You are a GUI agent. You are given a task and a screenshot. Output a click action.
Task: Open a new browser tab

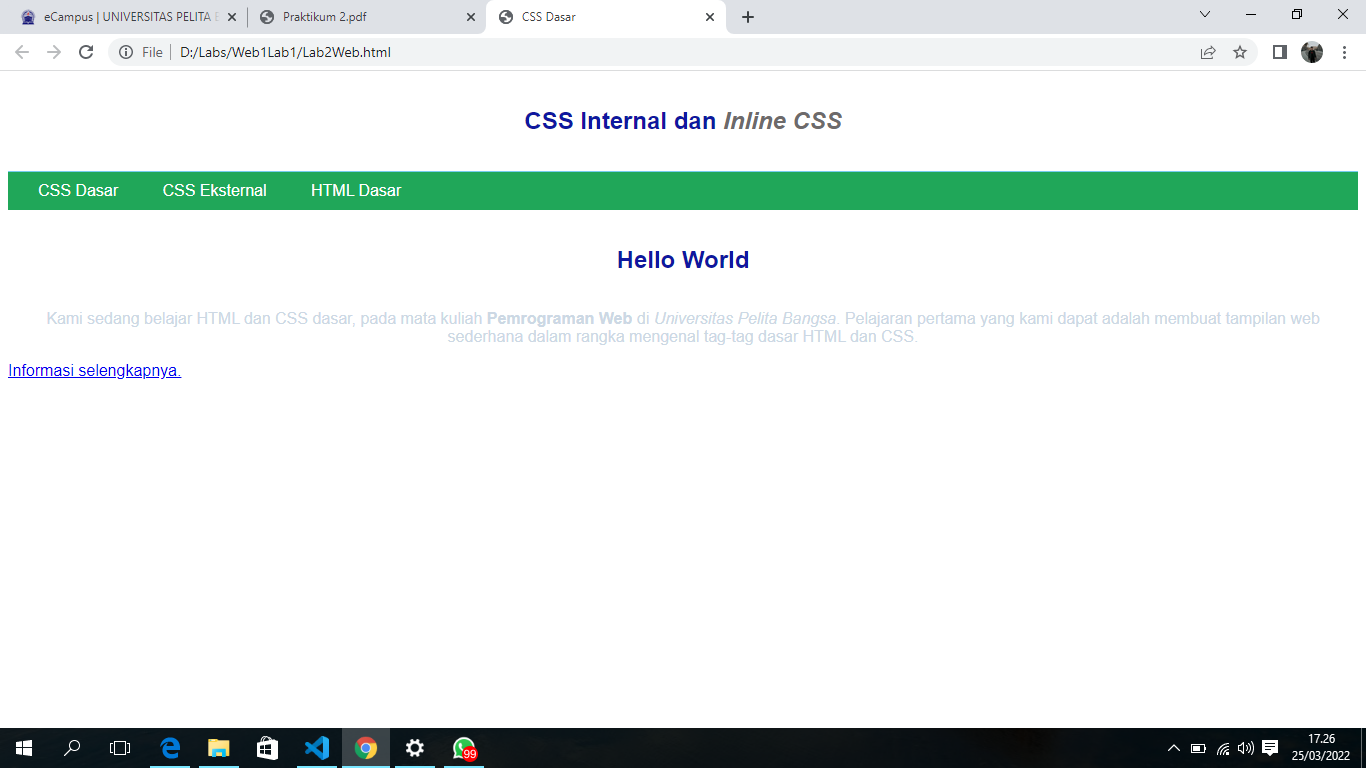[748, 16]
